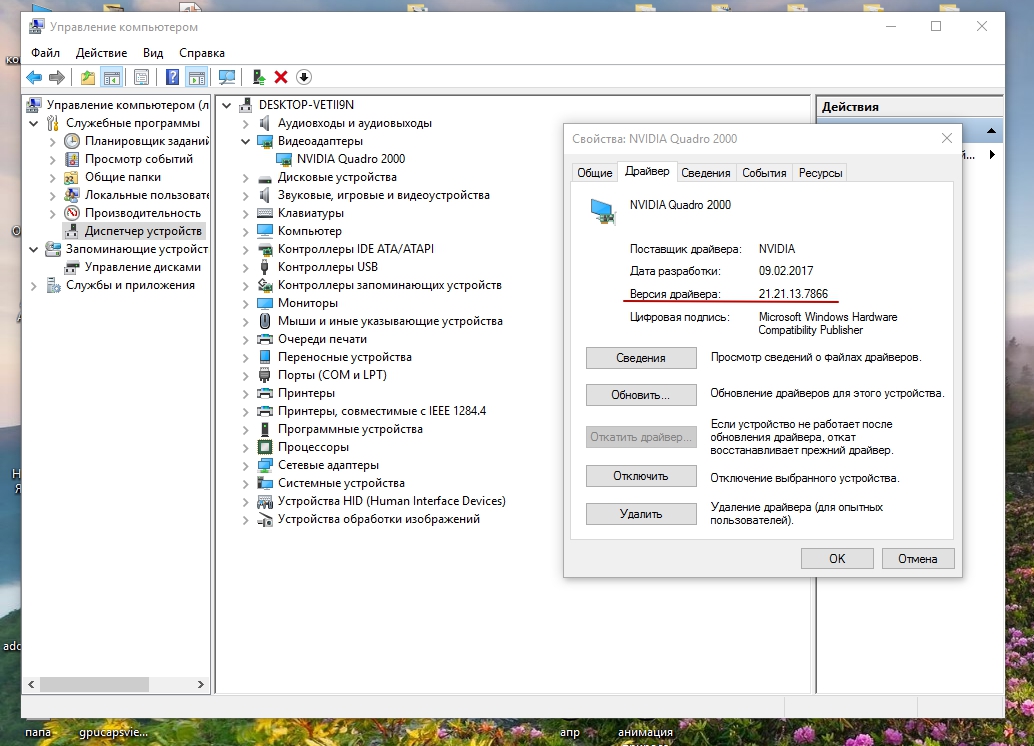The height and width of the screenshot is (746, 1034).
Task: Toggle the show/hide action pane icon
Action: (x=197, y=77)
